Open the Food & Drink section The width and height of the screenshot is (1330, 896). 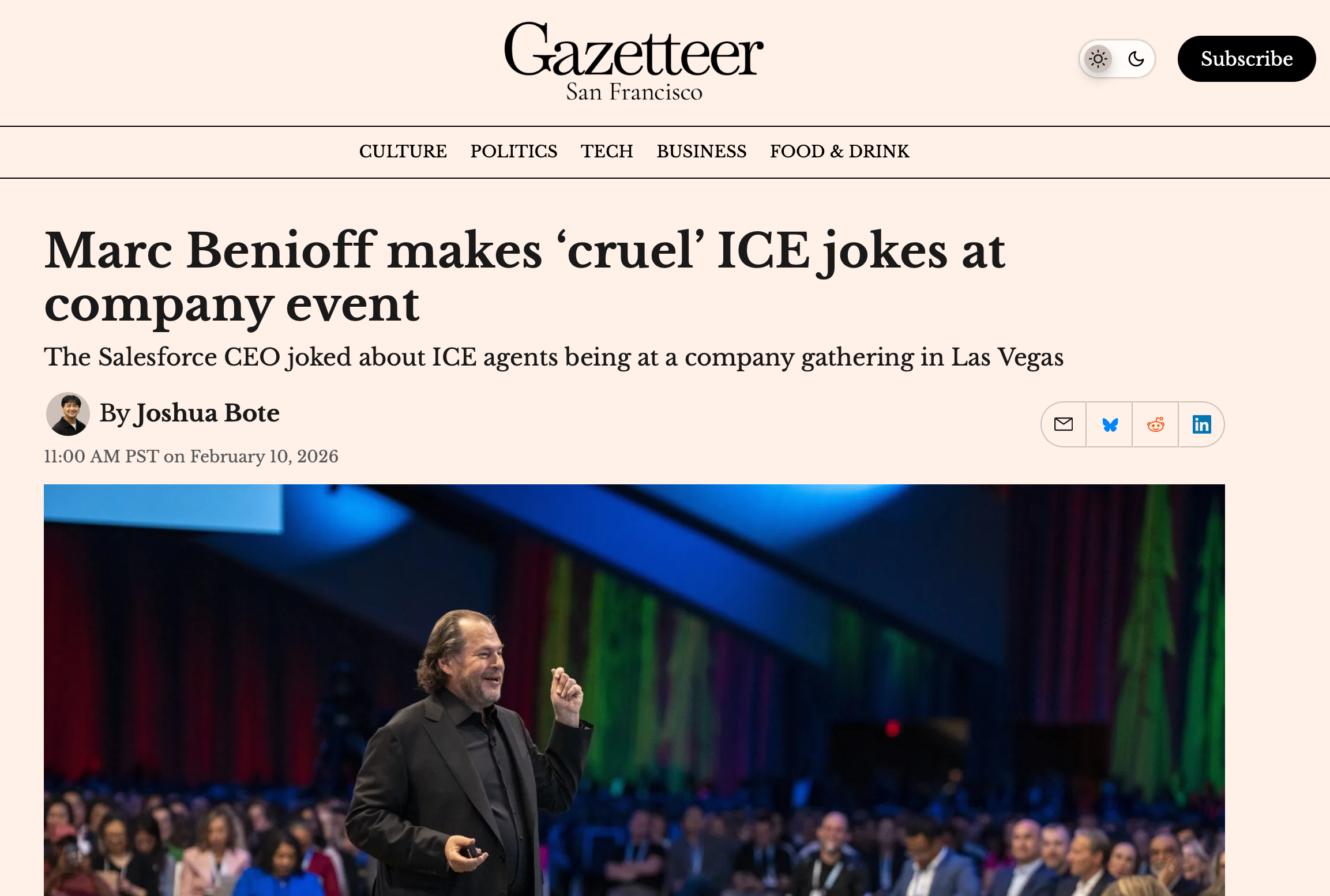(x=839, y=152)
